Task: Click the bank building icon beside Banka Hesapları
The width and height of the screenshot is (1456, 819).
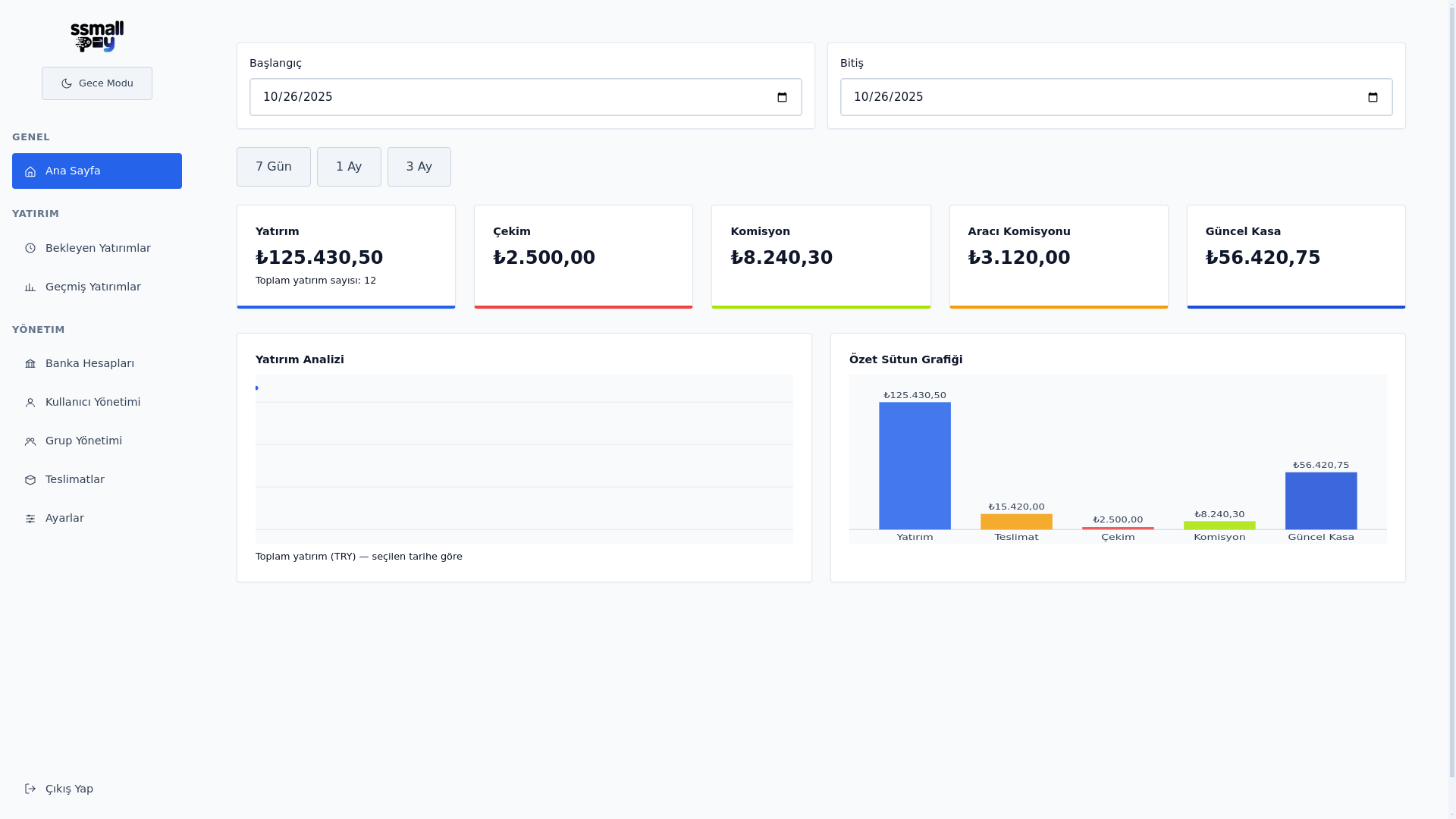Action: tap(30, 364)
